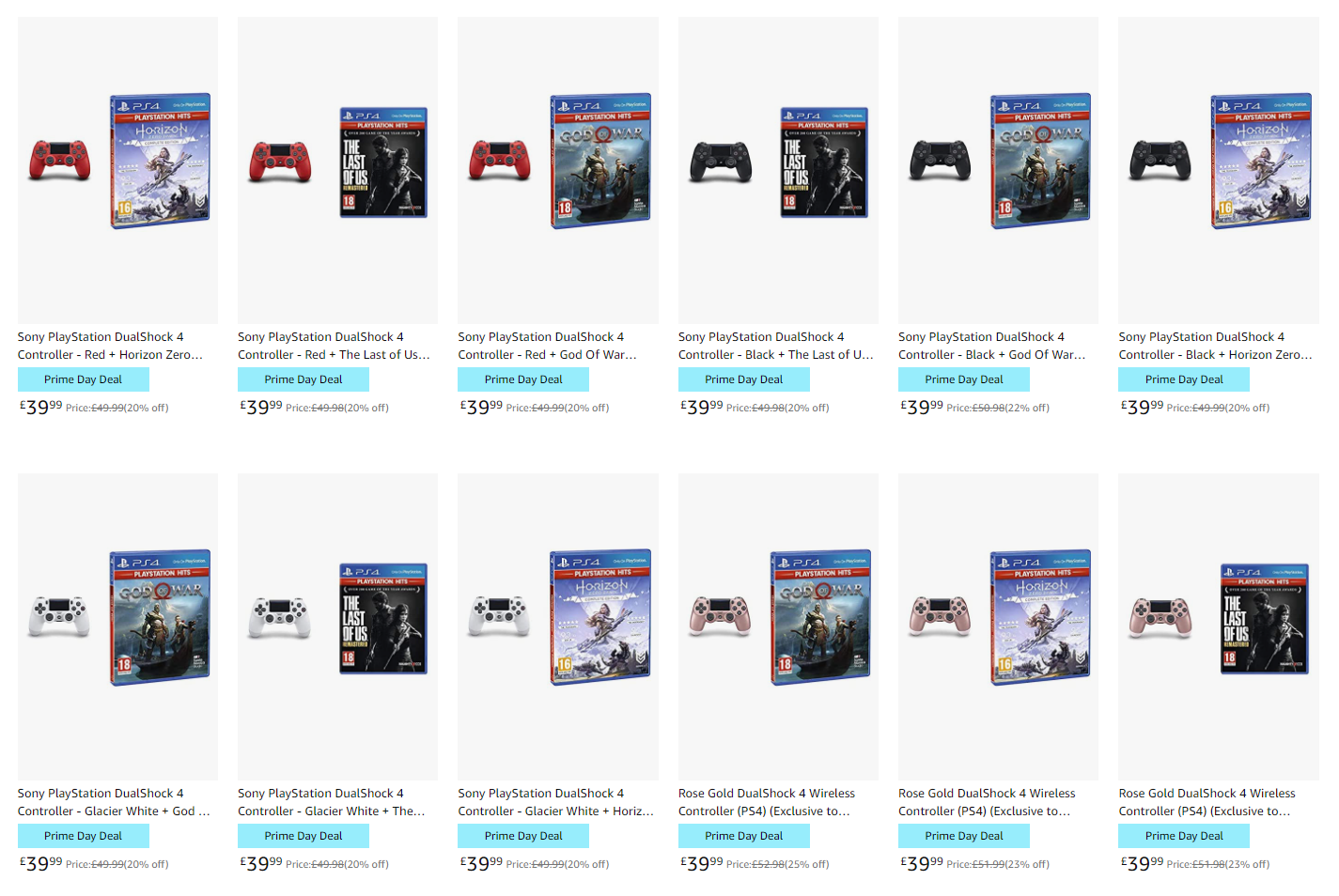
Task: Open black controller with God of War image
Action: tap(998, 170)
